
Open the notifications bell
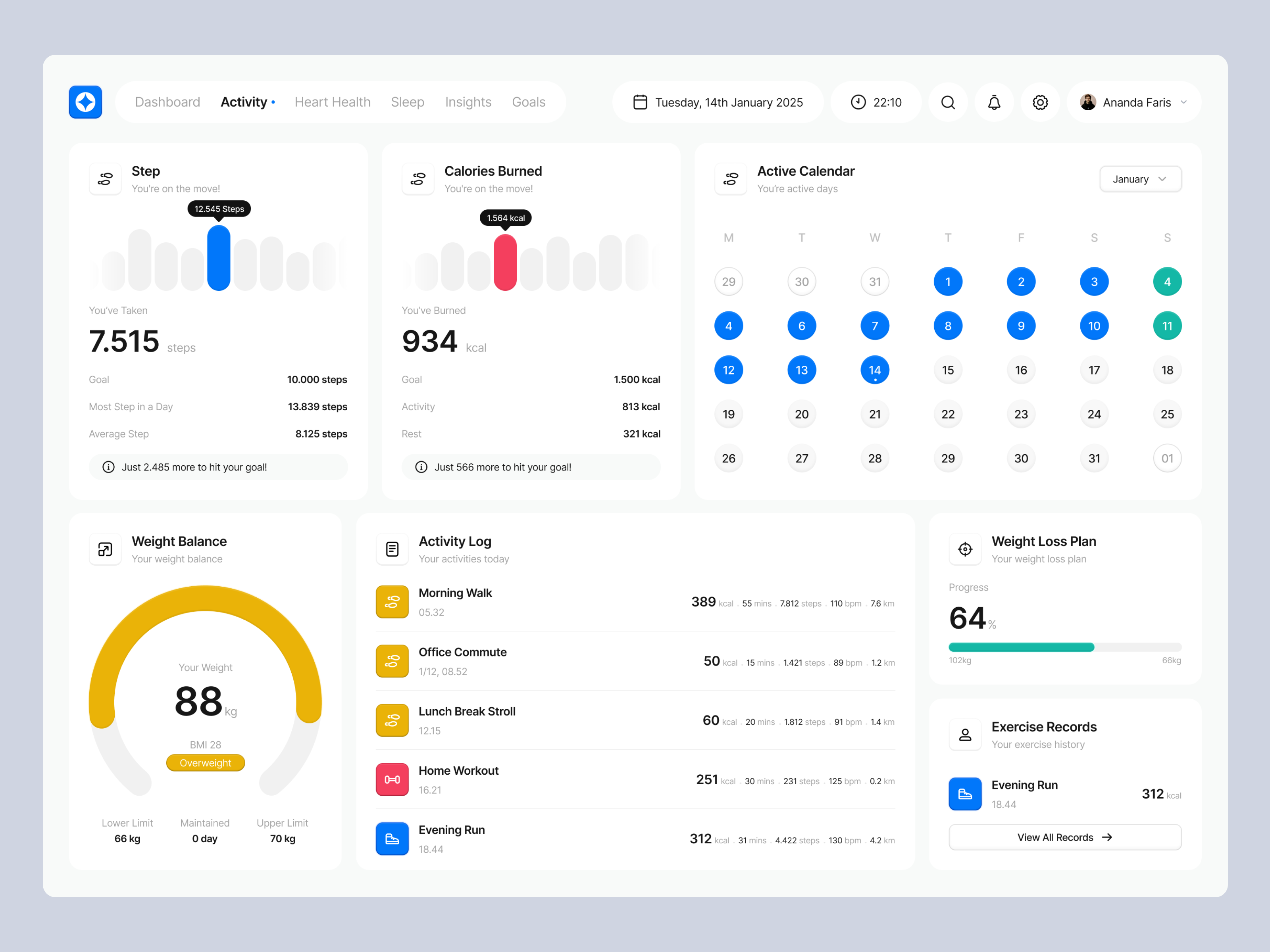pyautogui.click(x=994, y=102)
